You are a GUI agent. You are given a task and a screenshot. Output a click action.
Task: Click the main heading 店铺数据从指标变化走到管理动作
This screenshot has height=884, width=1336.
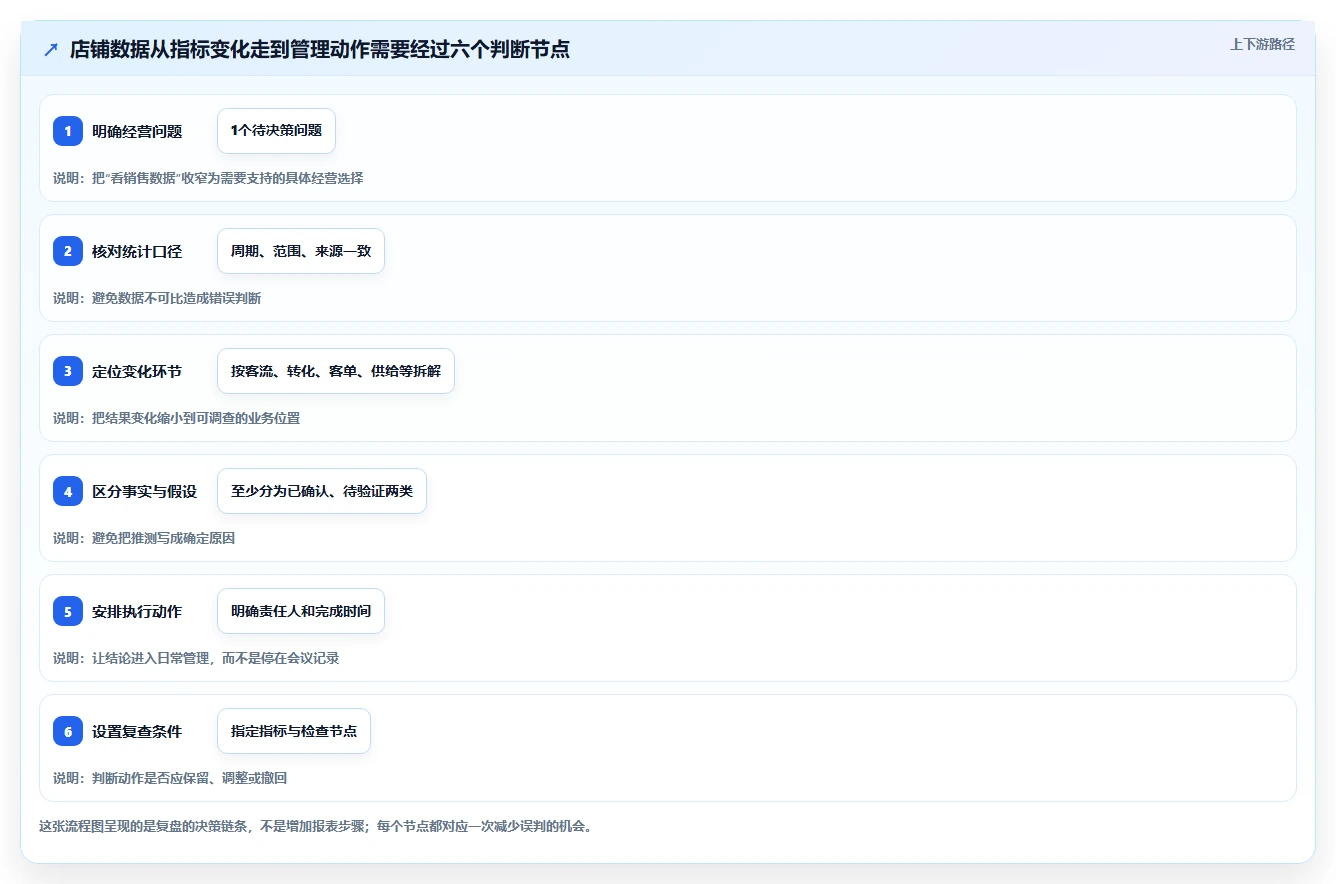[x=320, y=50]
